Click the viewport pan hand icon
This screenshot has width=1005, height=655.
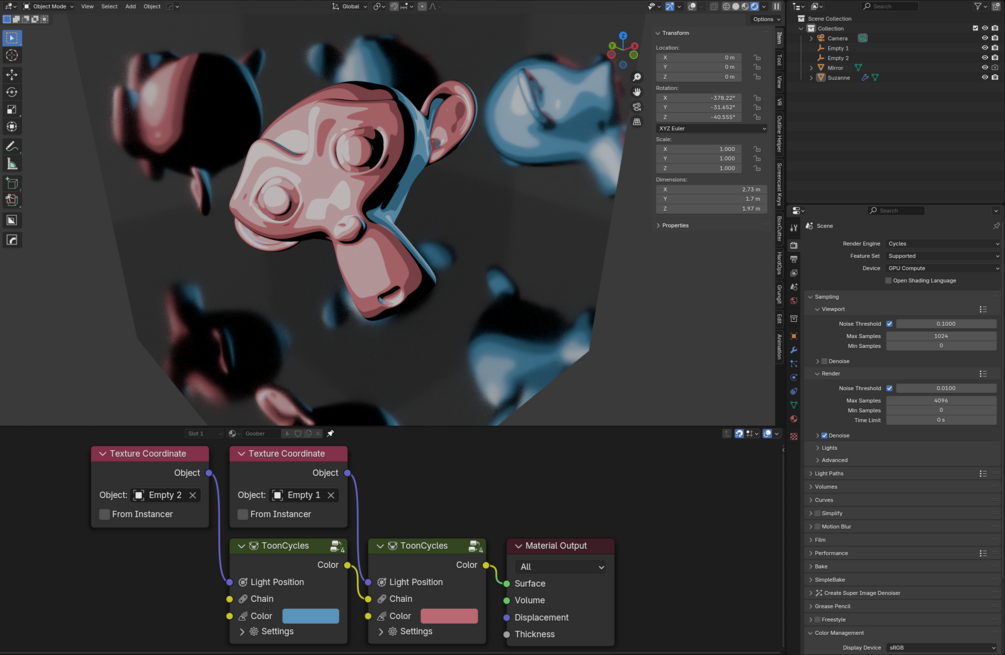tap(636, 92)
